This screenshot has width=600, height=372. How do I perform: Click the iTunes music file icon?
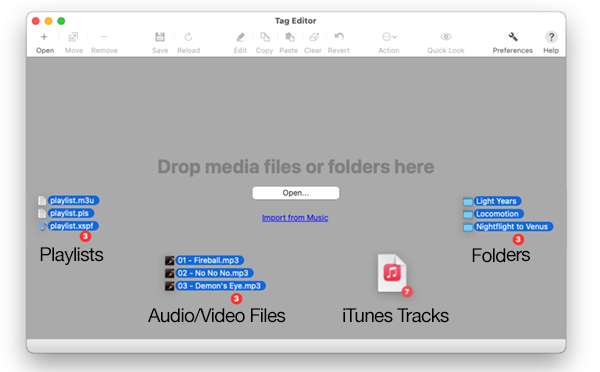tap(392, 273)
